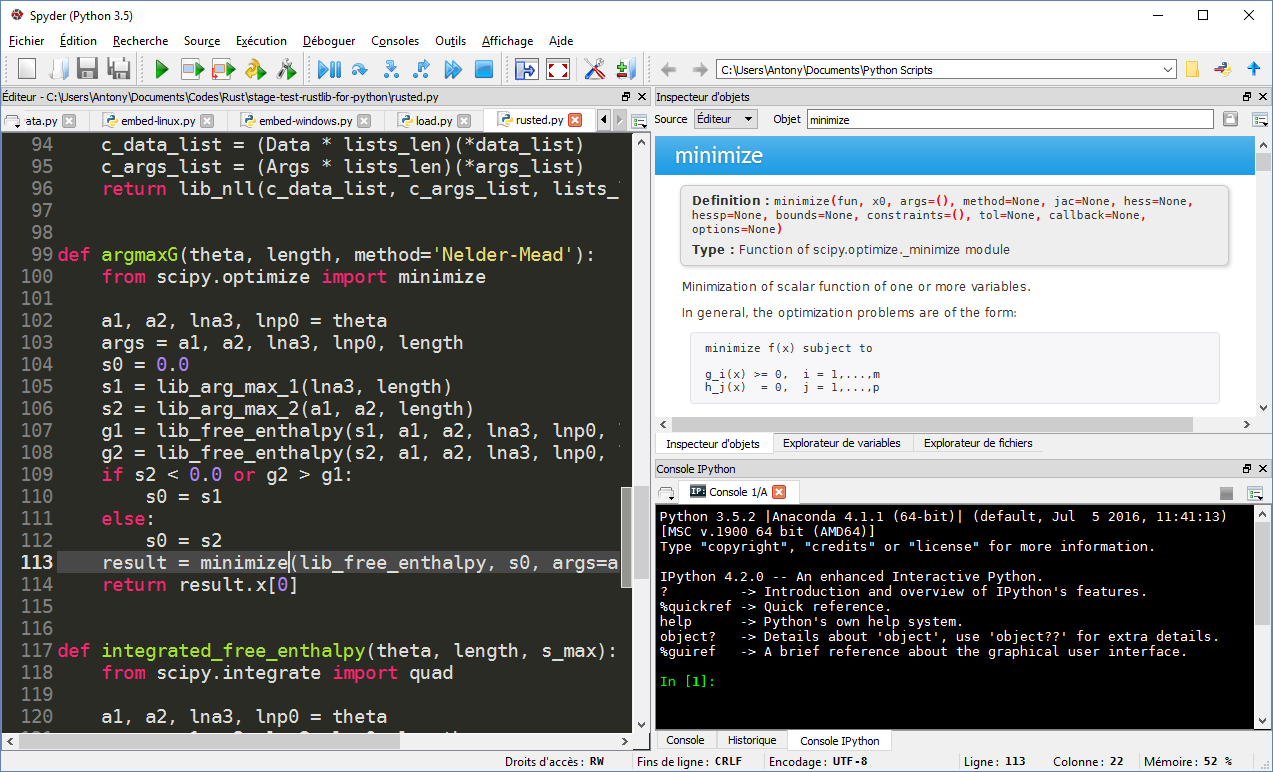
Task: Click the IPython In [1] prompt line
Action: [688, 682]
